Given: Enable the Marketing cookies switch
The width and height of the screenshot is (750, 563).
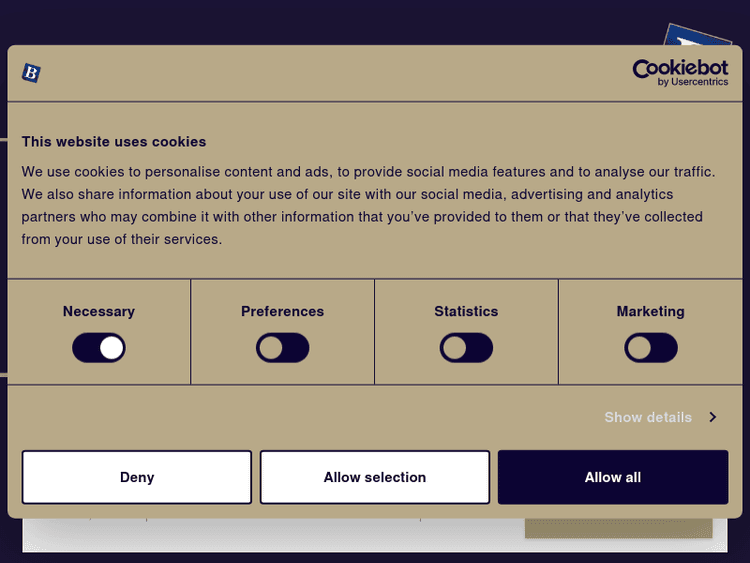Looking at the screenshot, I should click(651, 348).
